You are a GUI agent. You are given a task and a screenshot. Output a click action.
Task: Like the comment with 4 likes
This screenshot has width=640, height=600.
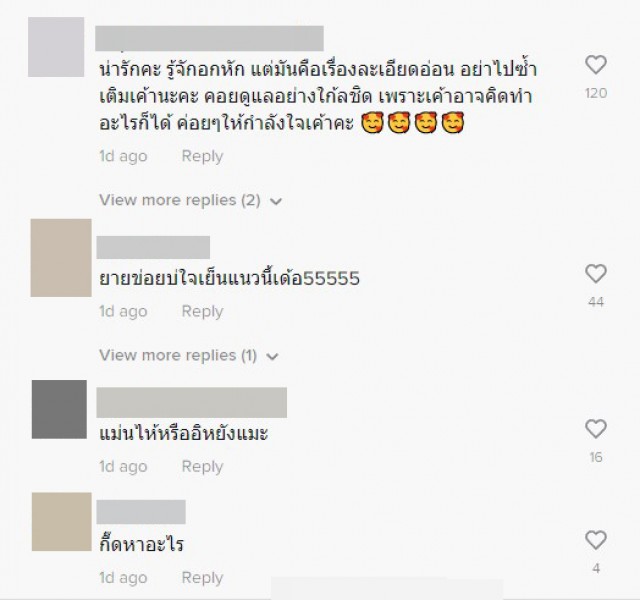point(596,540)
